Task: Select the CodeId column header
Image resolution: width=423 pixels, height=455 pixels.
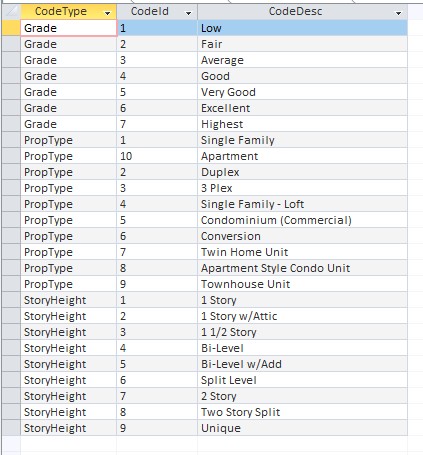Action: (x=157, y=12)
